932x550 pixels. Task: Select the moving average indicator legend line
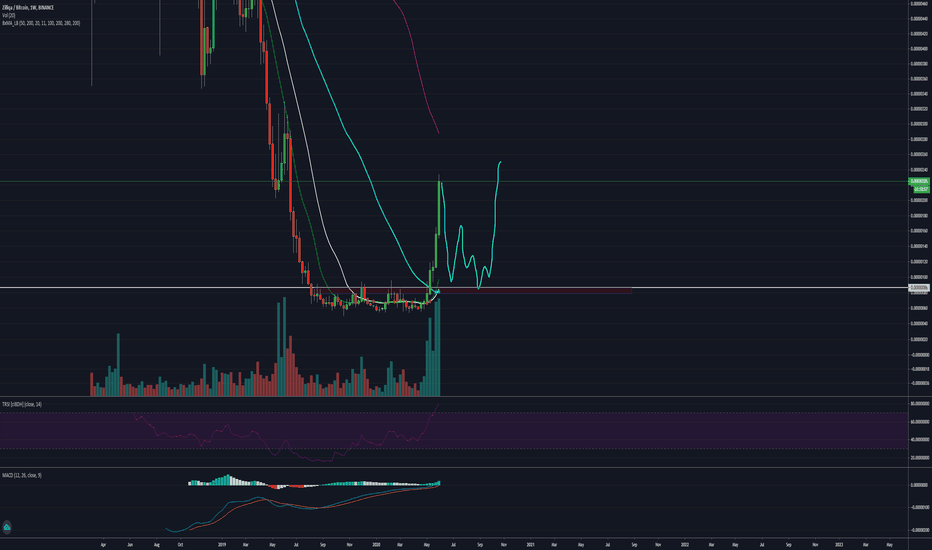41,23
